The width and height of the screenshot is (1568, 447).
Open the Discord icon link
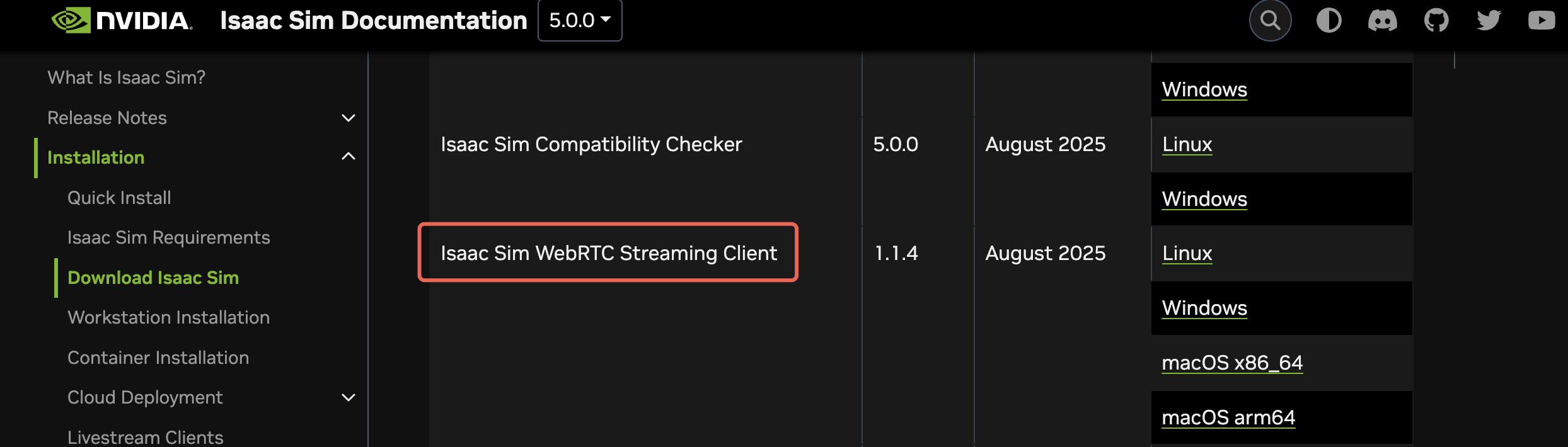[x=1382, y=21]
